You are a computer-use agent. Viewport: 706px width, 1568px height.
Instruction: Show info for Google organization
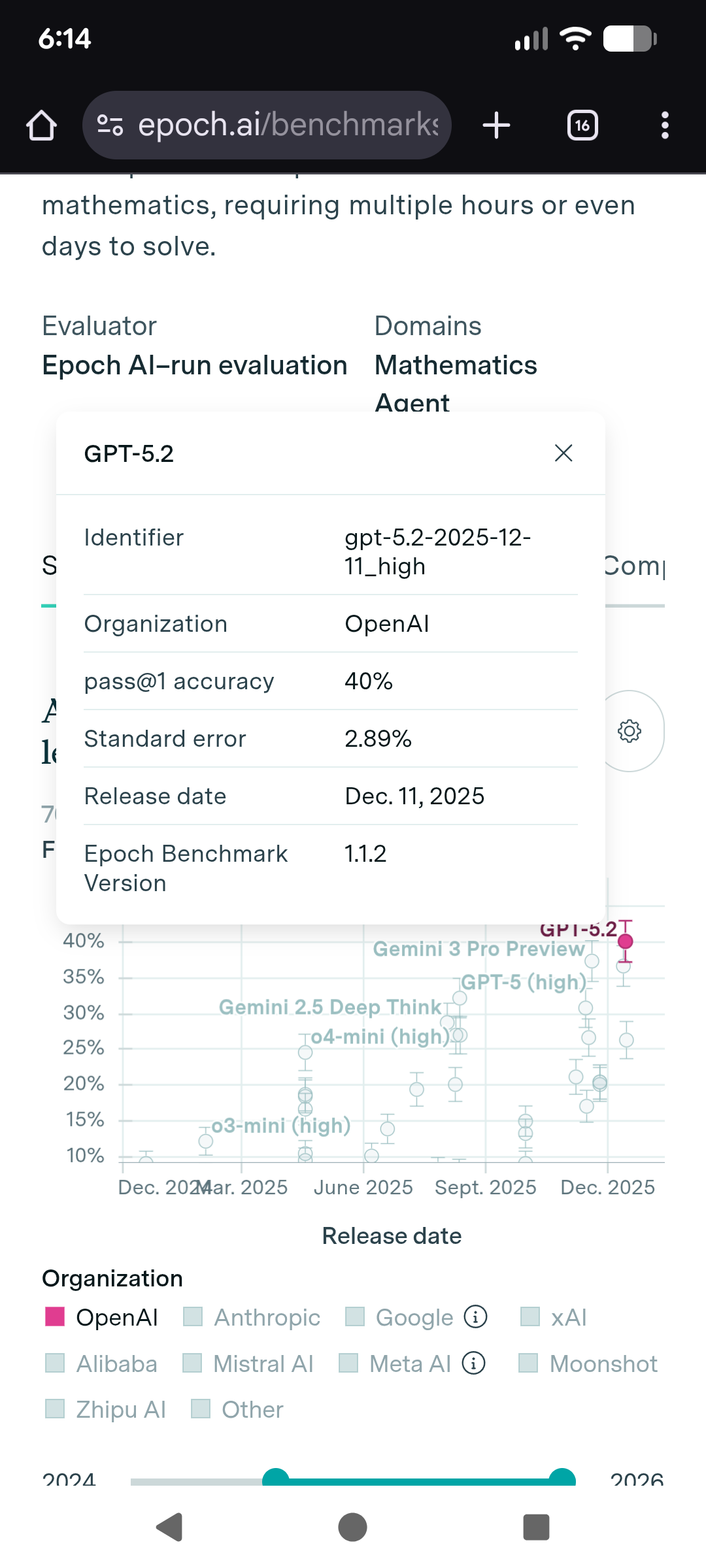pyautogui.click(x=475, y=1317)
